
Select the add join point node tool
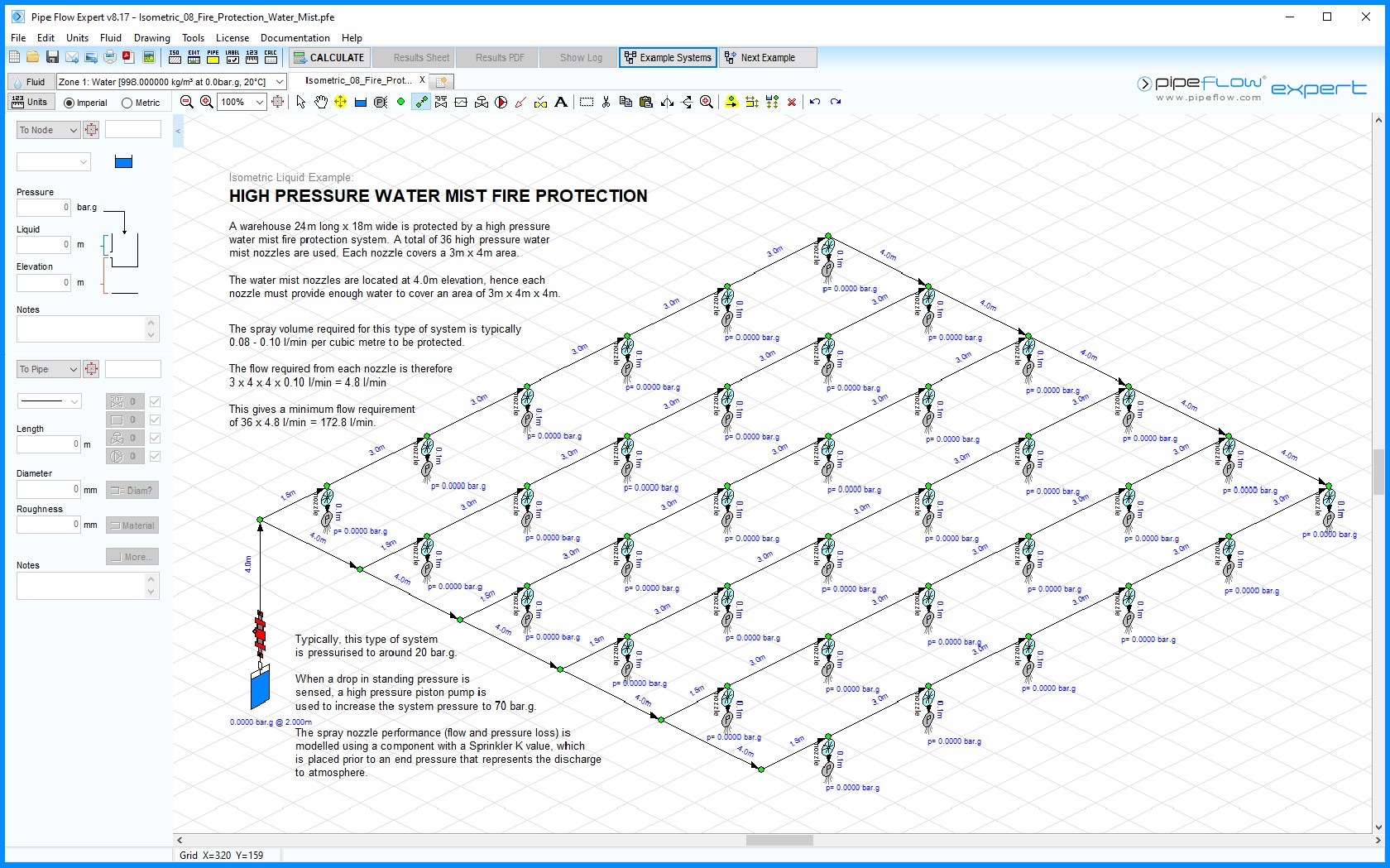(401, 102)
